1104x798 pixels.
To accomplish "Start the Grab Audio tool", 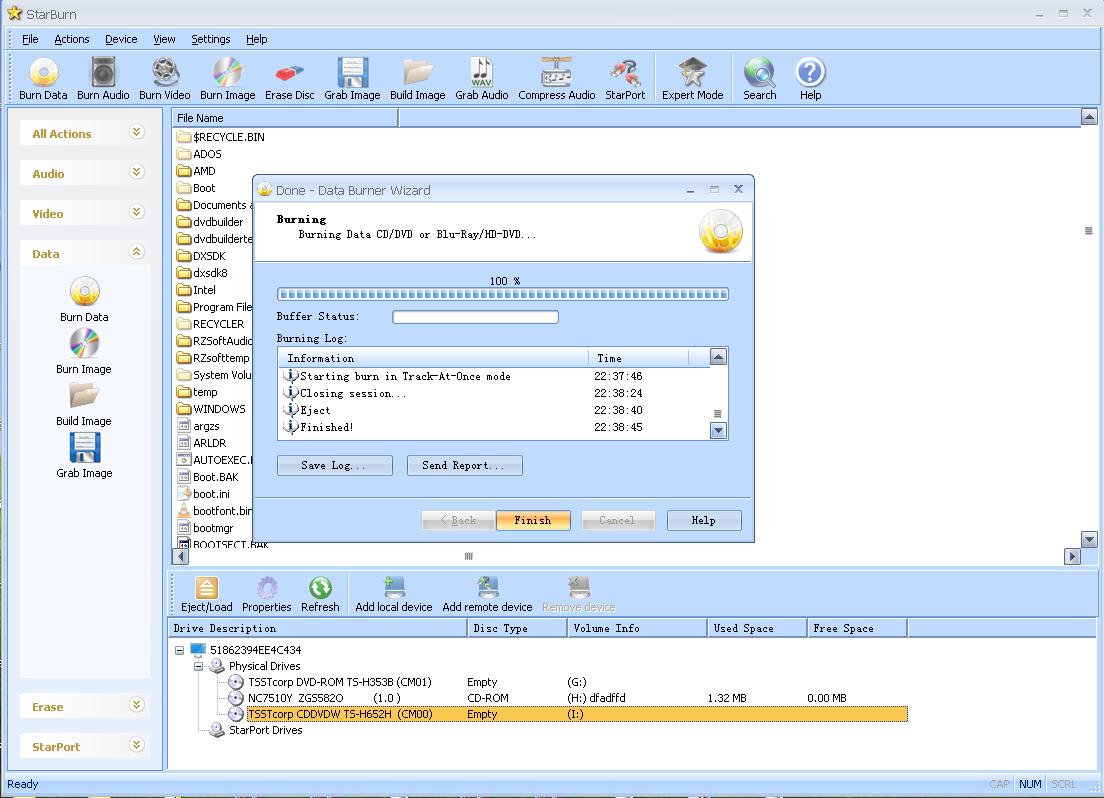I will (x=482, y=79).
